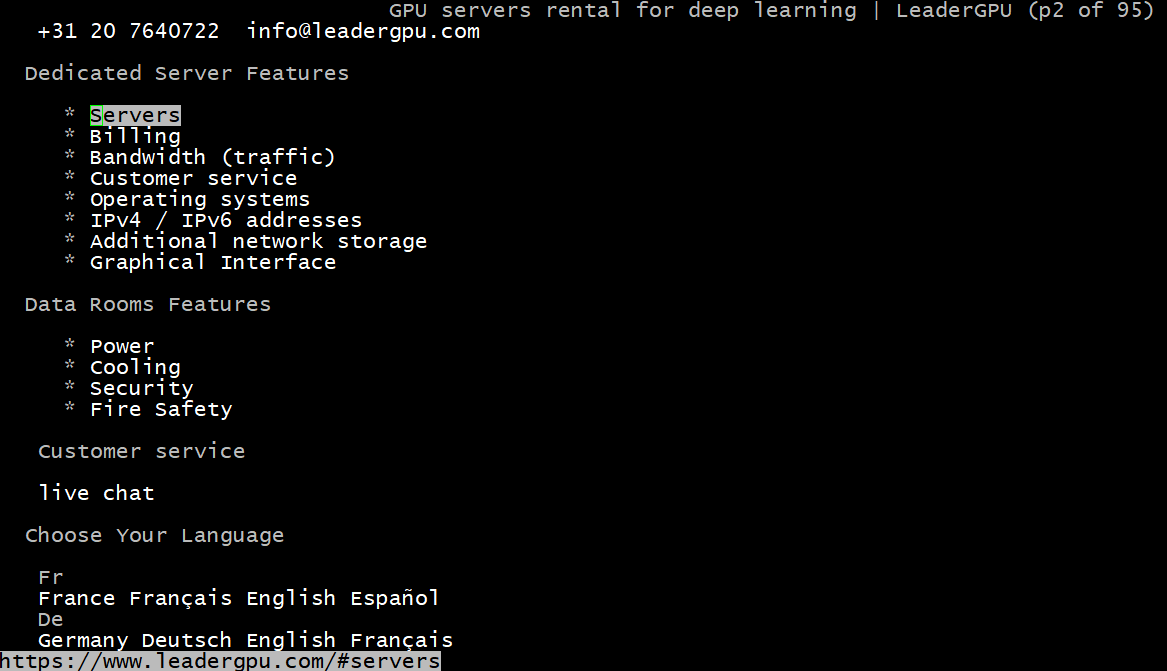
Task: Open the Cooling link
Action: (x=135, y=367)
